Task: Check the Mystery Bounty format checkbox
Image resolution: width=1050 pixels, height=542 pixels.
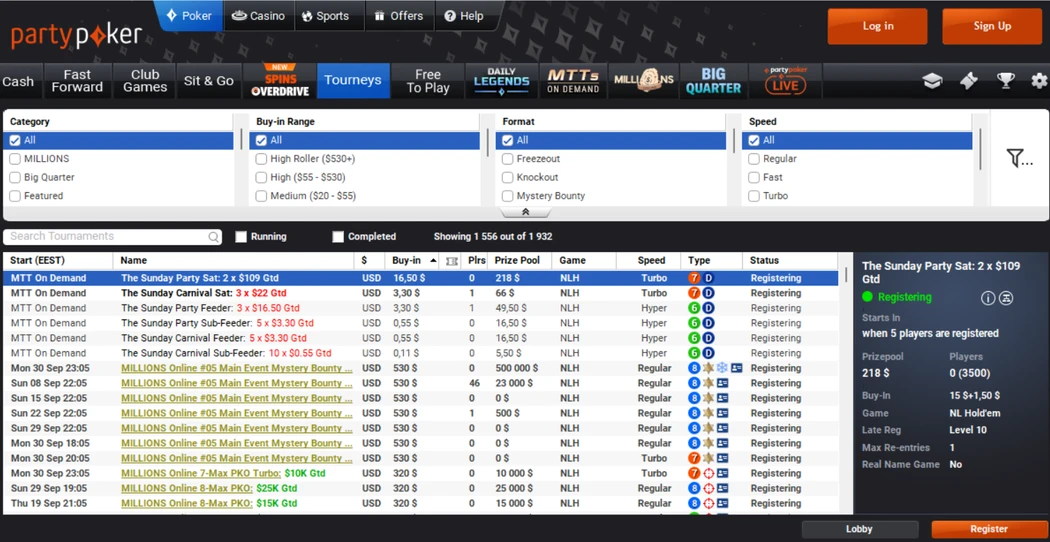Action: [x=508, y=196]
